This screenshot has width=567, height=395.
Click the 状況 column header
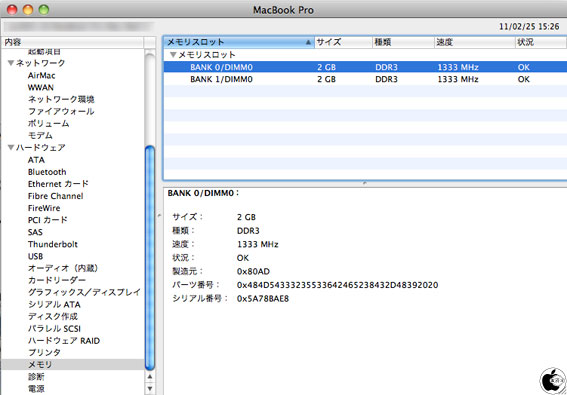pyautogui.click(x=541, y=42)
